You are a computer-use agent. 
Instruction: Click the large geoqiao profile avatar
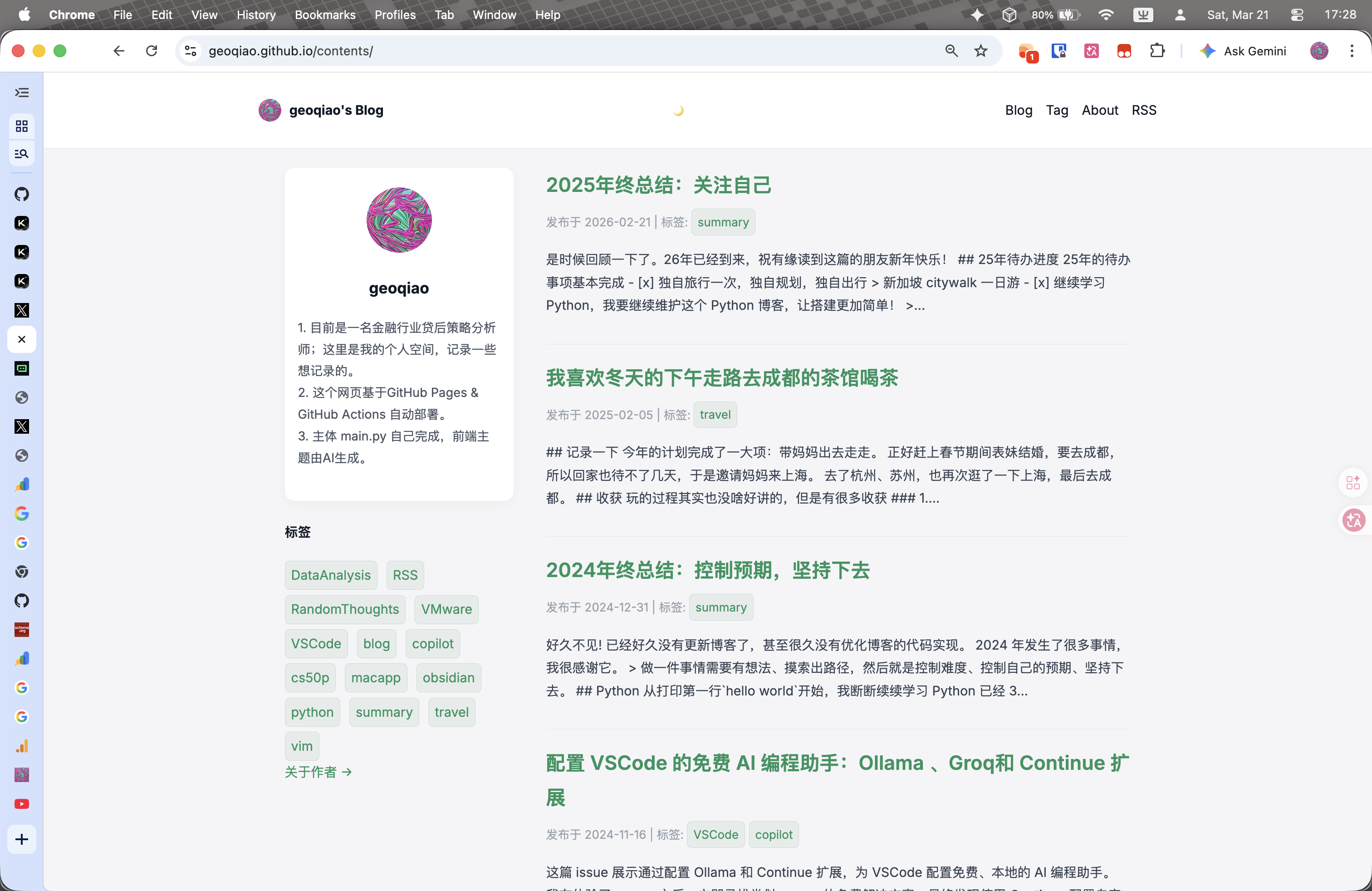pyautogui.click(x=399, y=220)
